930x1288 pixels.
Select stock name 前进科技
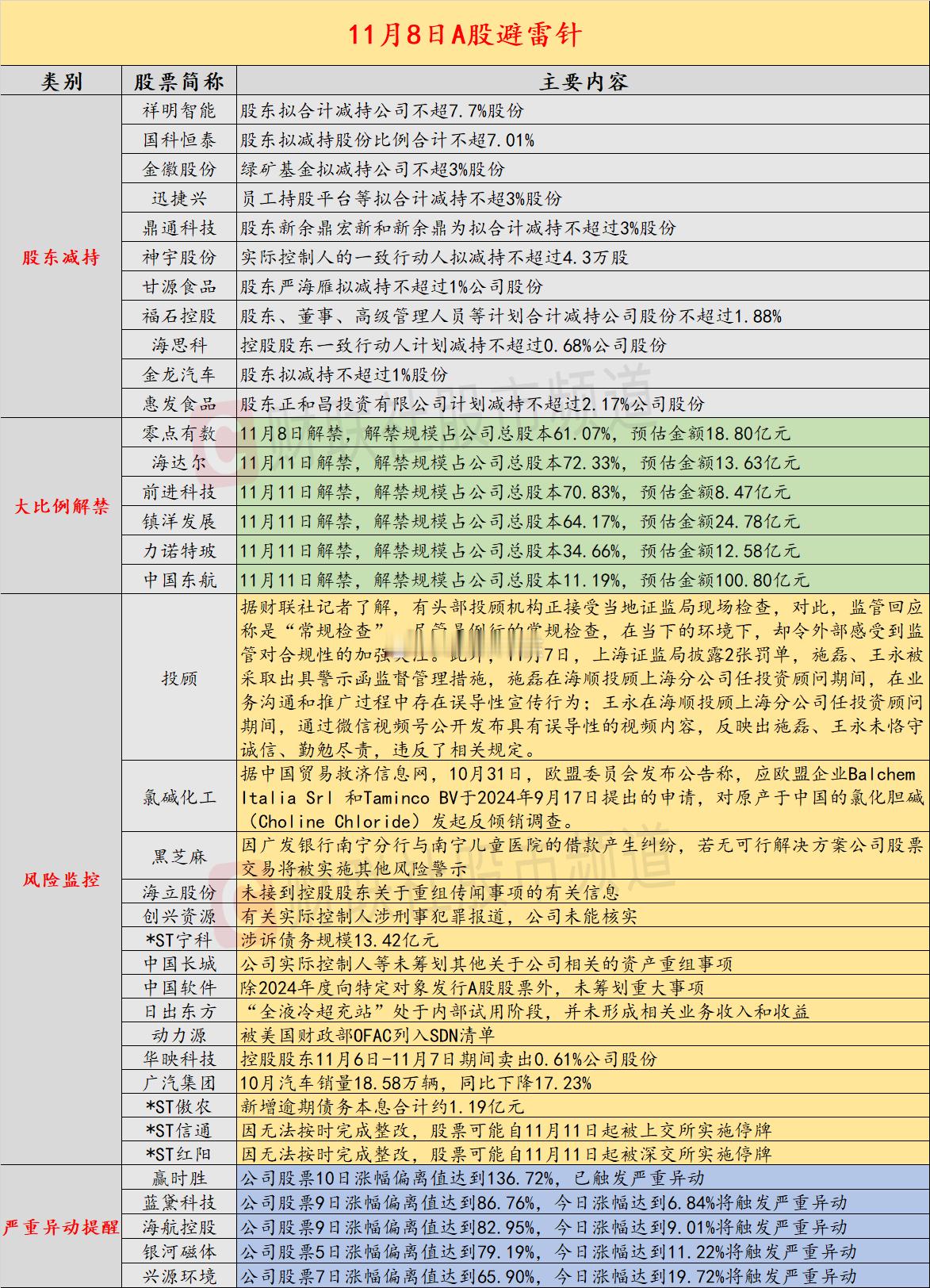click(x=179, y=492)
